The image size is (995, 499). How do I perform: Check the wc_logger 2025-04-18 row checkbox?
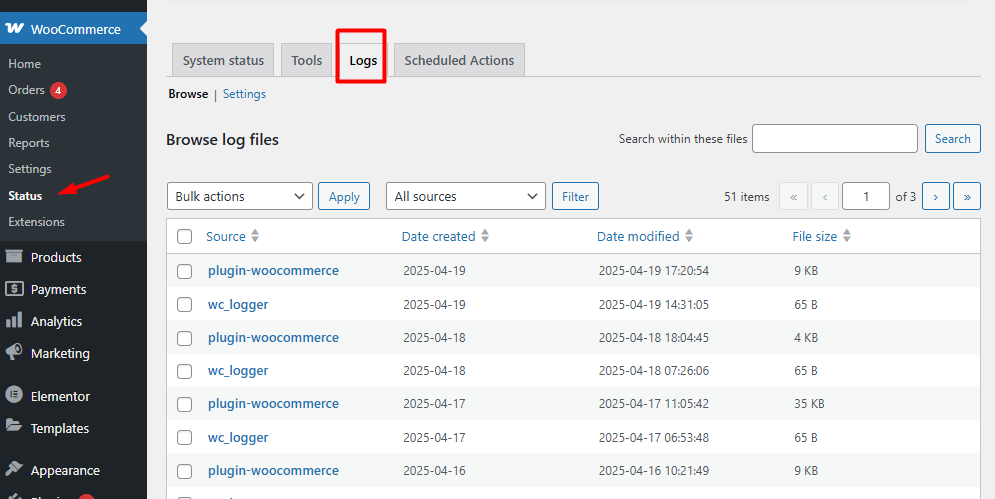point(185,371)
